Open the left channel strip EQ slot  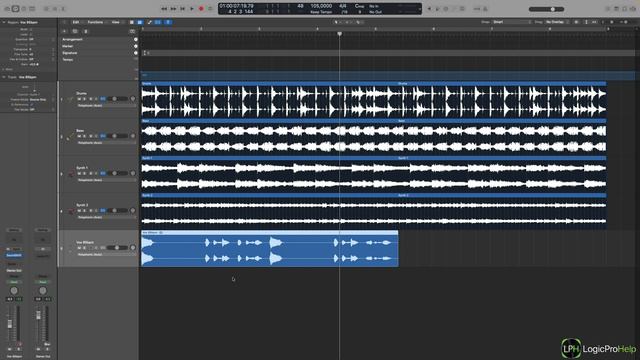click(x=14, y=240)
